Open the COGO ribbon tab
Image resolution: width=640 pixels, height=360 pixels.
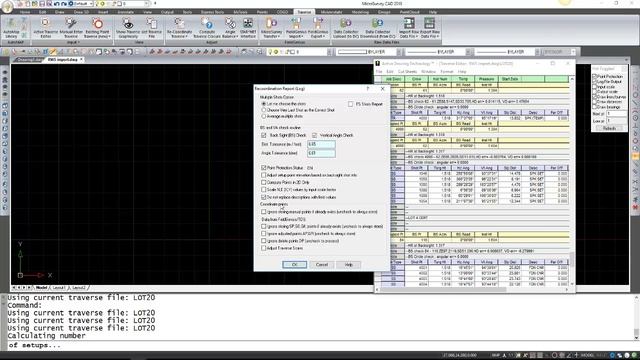[282, 12]
